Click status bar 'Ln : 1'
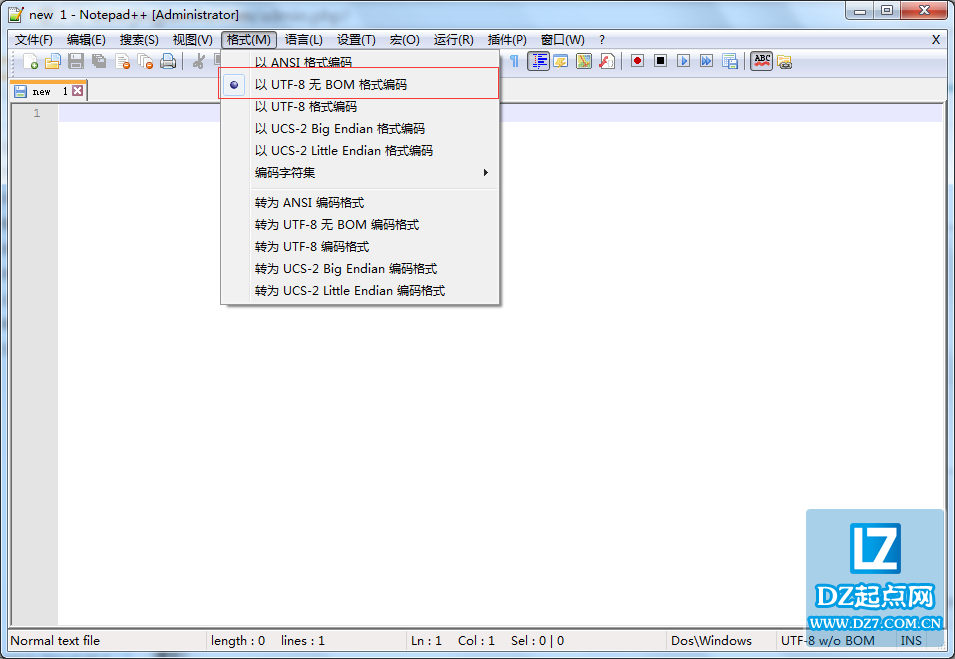 click(x=426, y=641)
